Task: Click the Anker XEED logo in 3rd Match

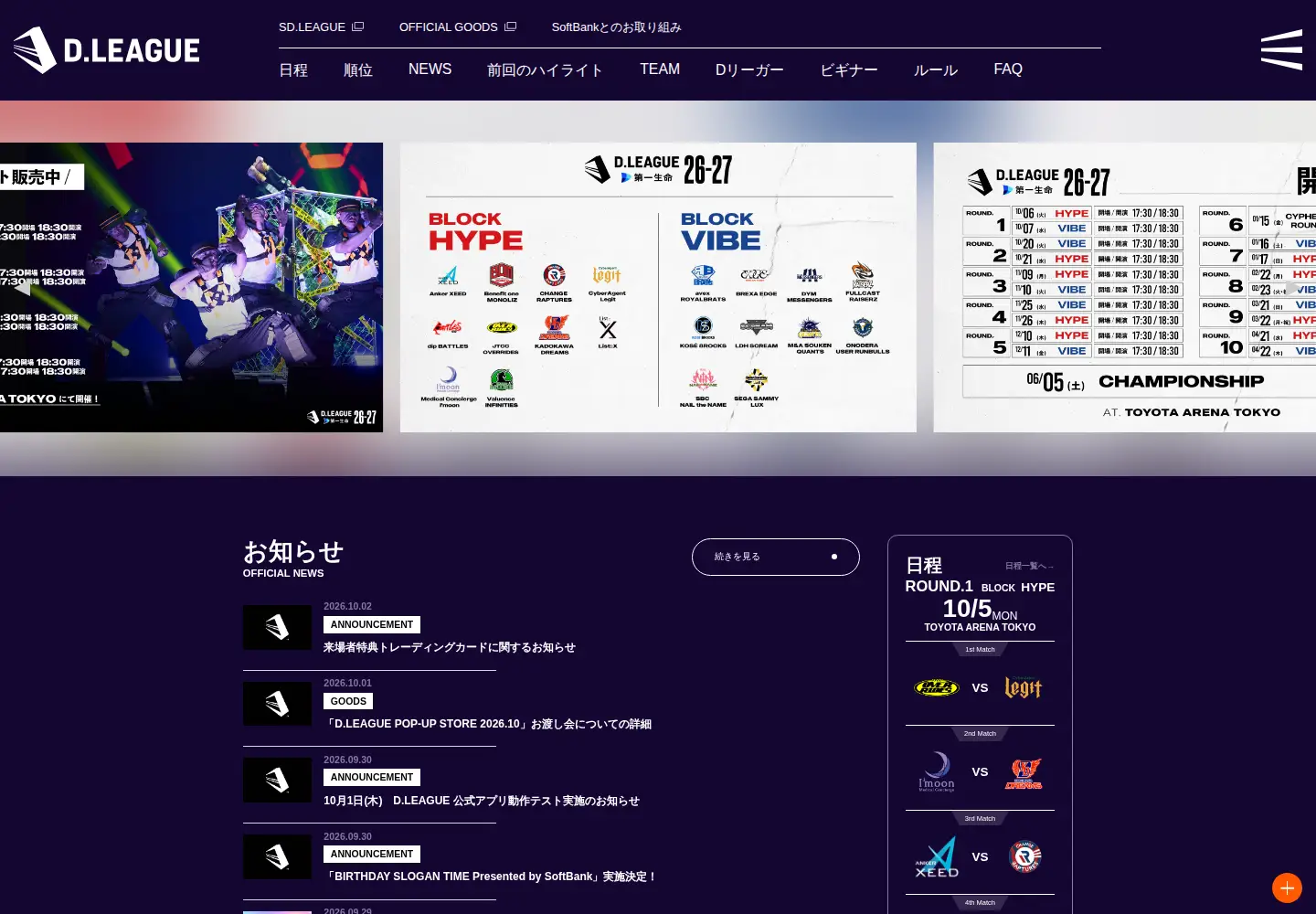Action: (937, 856)
